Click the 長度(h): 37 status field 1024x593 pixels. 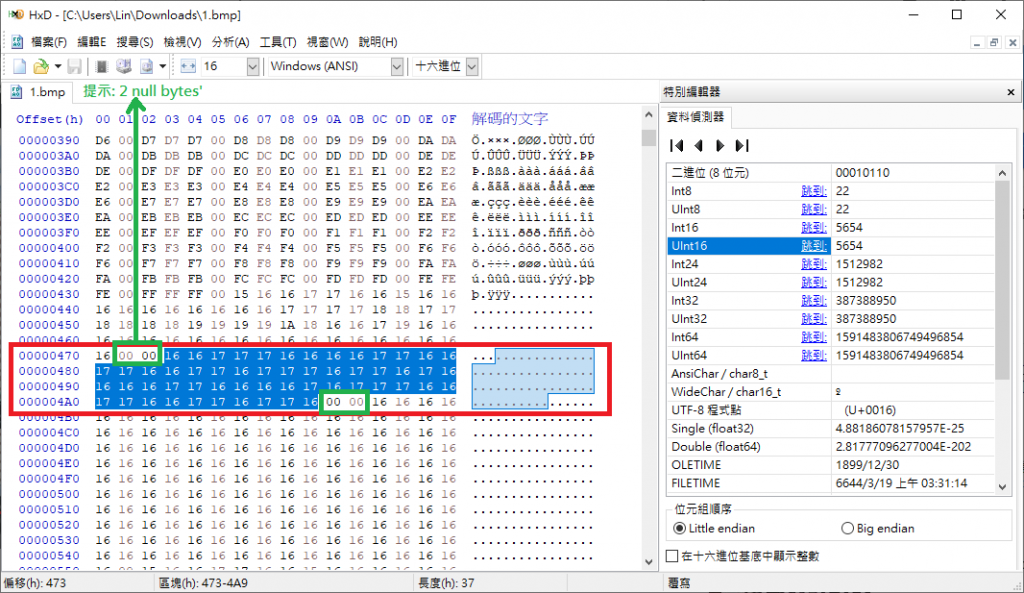coord(446,583)
